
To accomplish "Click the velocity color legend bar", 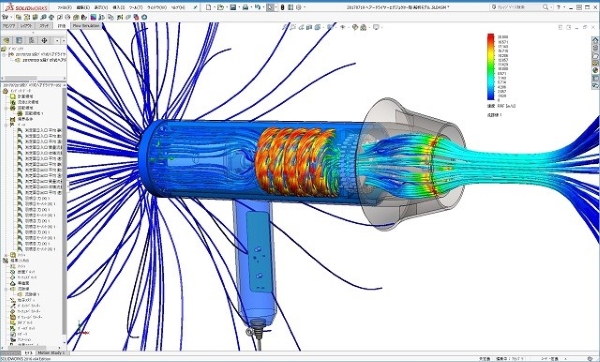I will (491, 67).
